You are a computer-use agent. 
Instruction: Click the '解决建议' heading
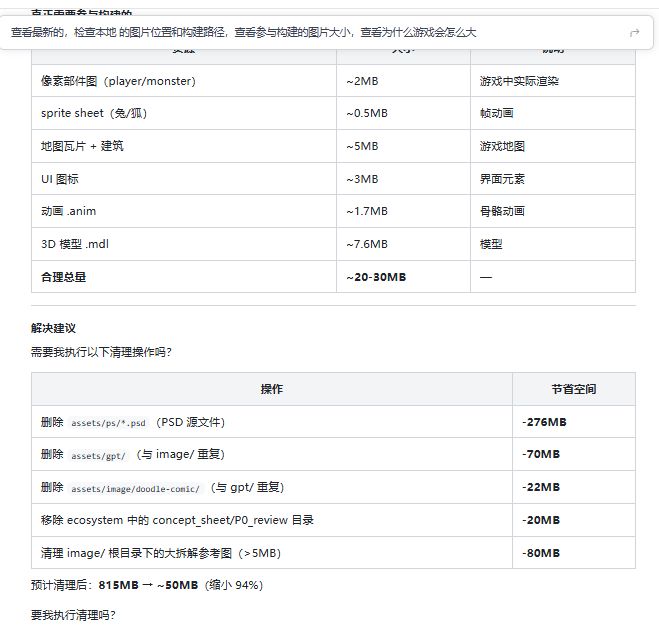point(53,328)
